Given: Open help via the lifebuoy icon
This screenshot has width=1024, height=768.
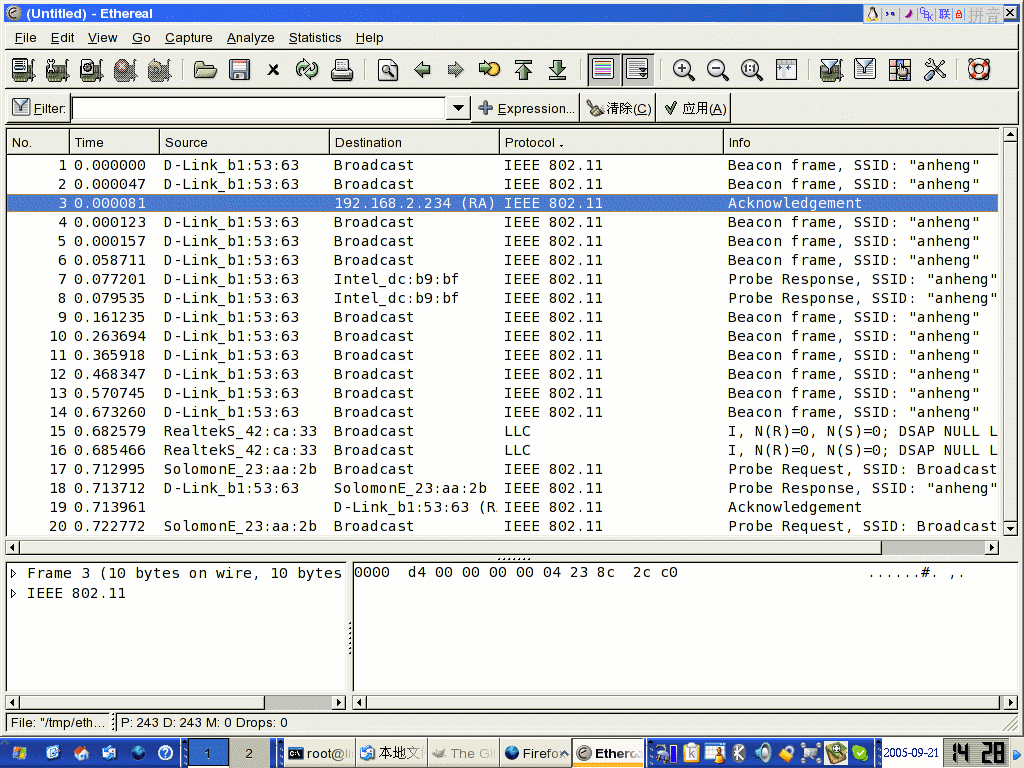Looking at the screenshot, I should [978, 70].
